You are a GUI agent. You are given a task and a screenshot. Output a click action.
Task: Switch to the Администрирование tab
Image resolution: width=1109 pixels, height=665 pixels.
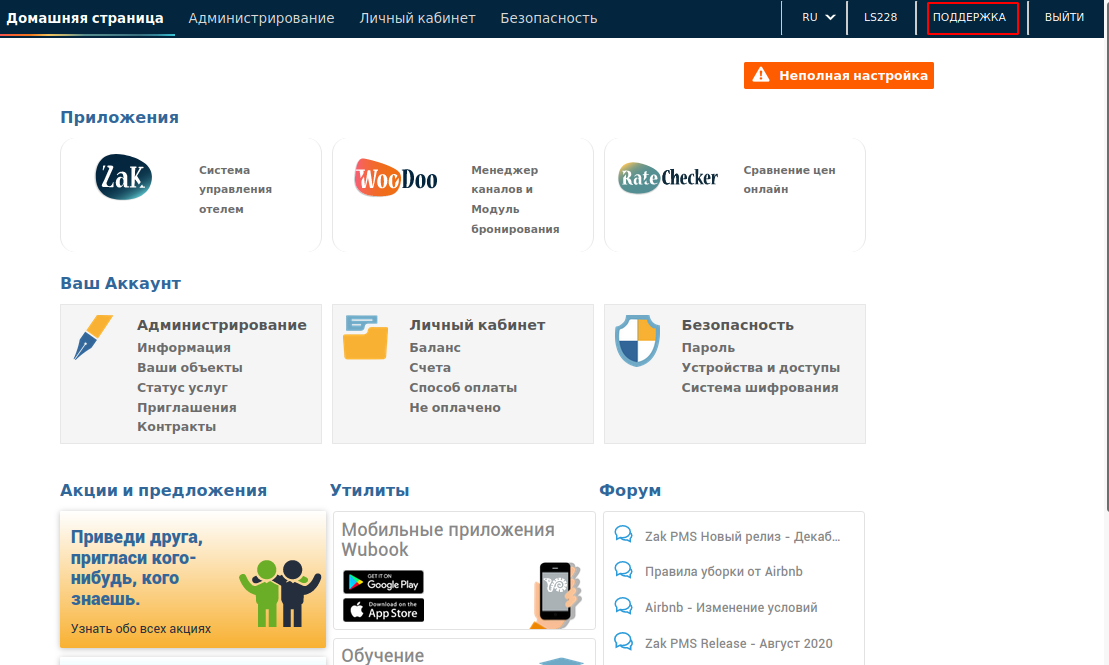coord(261,18)
